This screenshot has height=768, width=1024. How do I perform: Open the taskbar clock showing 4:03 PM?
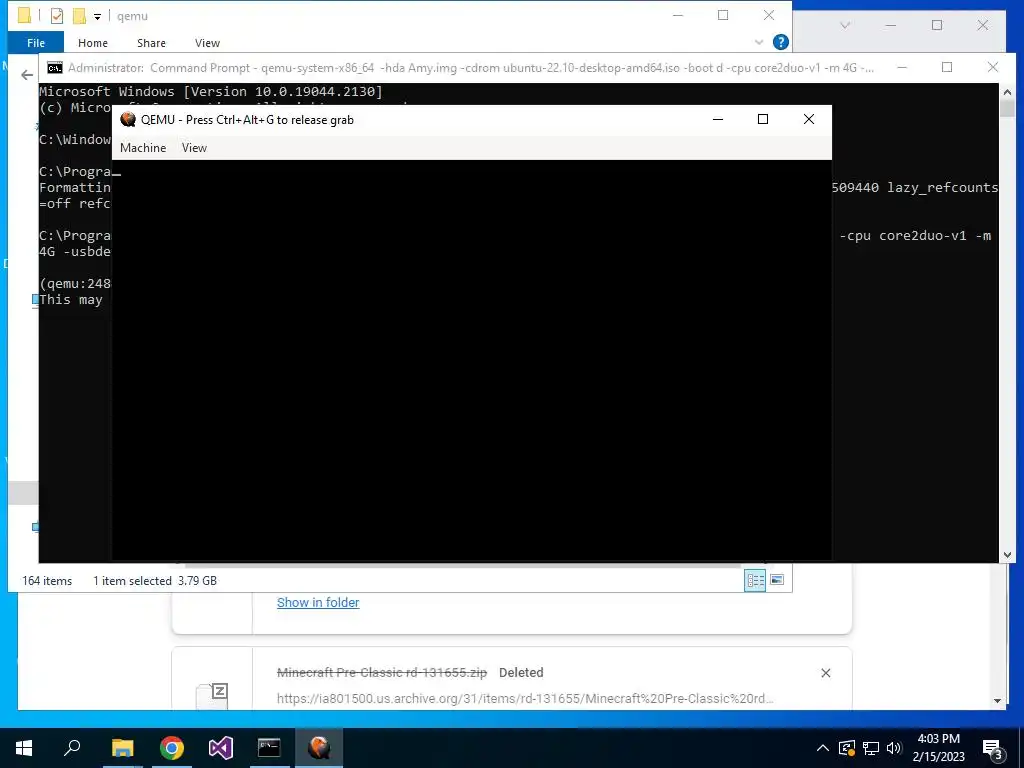pos(938,748)
